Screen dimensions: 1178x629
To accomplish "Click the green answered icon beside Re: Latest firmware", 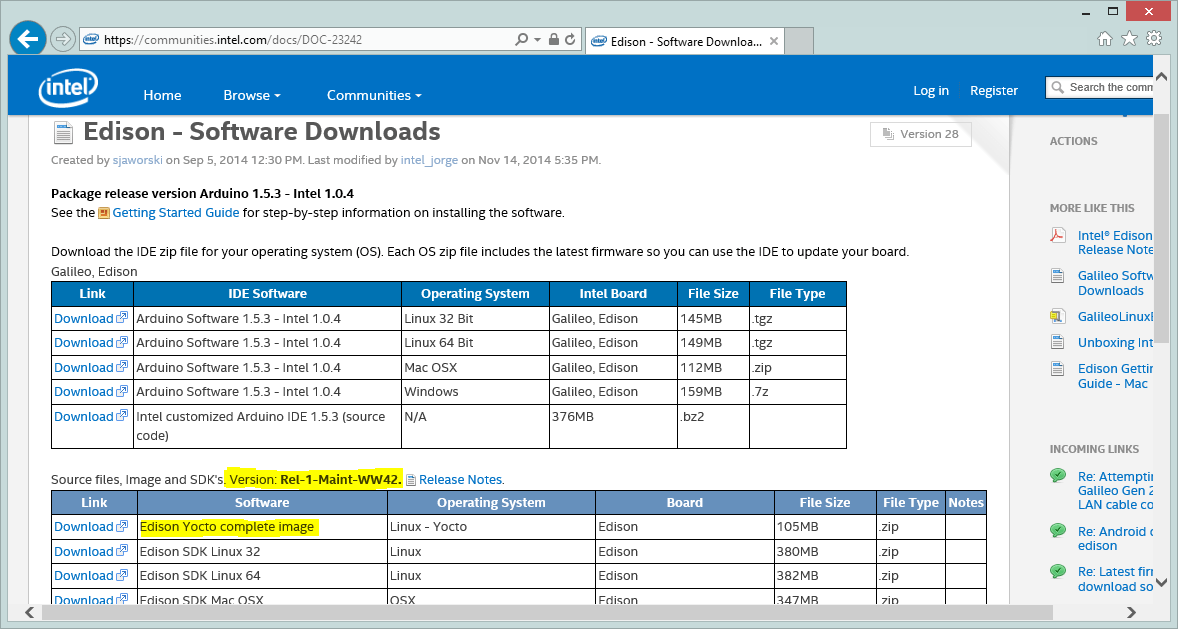I will coord(1058,571).
